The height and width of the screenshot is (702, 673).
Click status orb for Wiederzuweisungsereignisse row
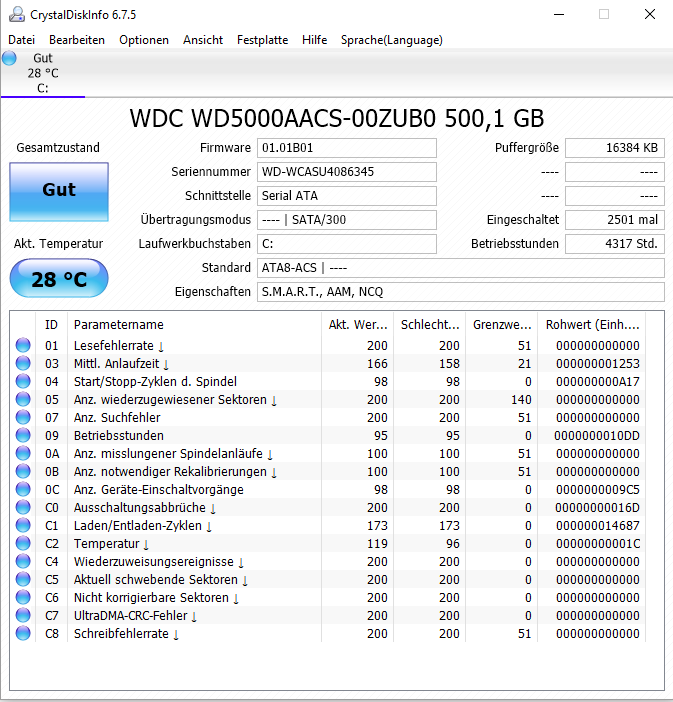[x=23, y=561]
